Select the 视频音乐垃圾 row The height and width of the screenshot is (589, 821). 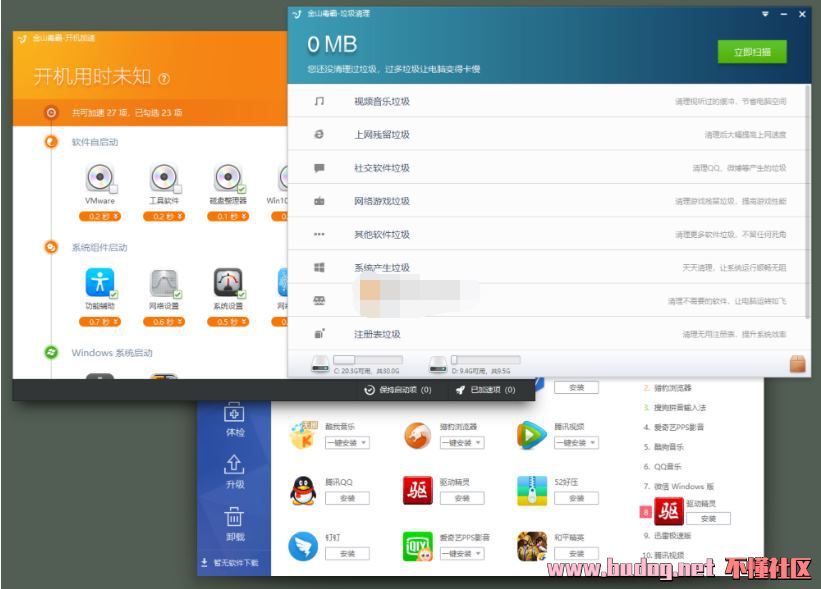pyautogui.click(x=547, y=101)
